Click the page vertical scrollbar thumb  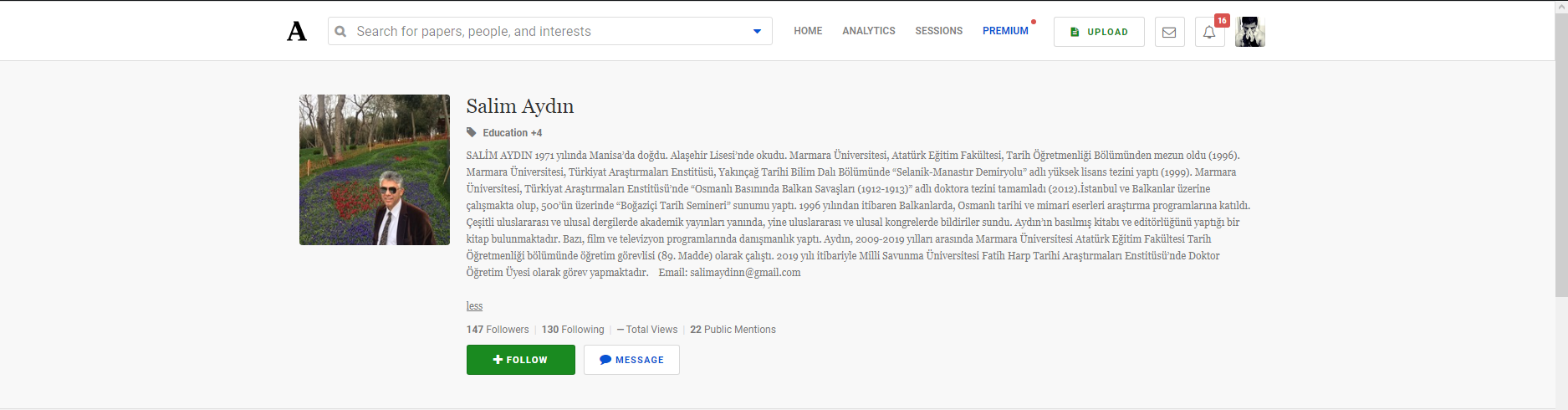1560,155
